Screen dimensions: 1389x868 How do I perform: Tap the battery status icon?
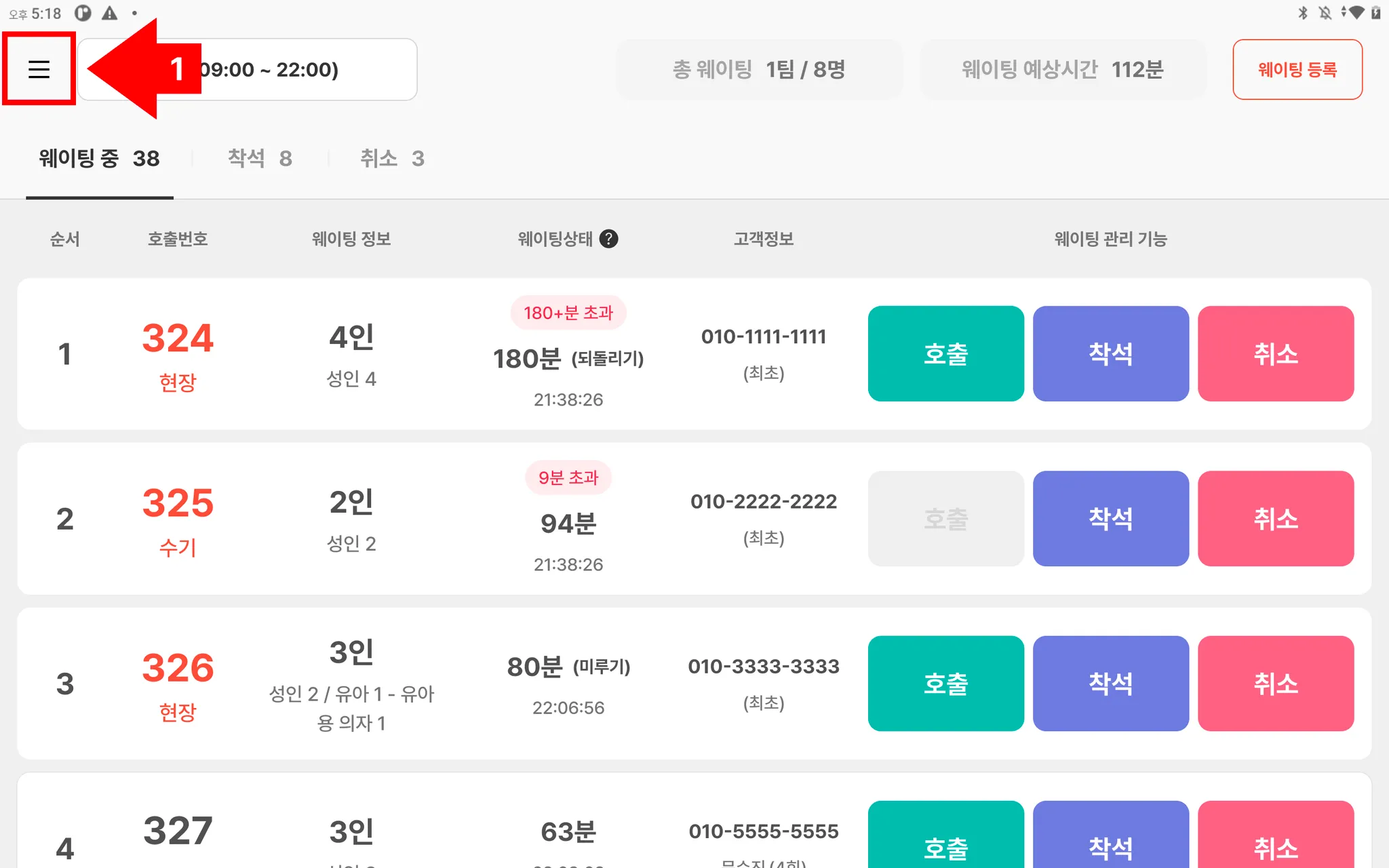pos(1376,13)
